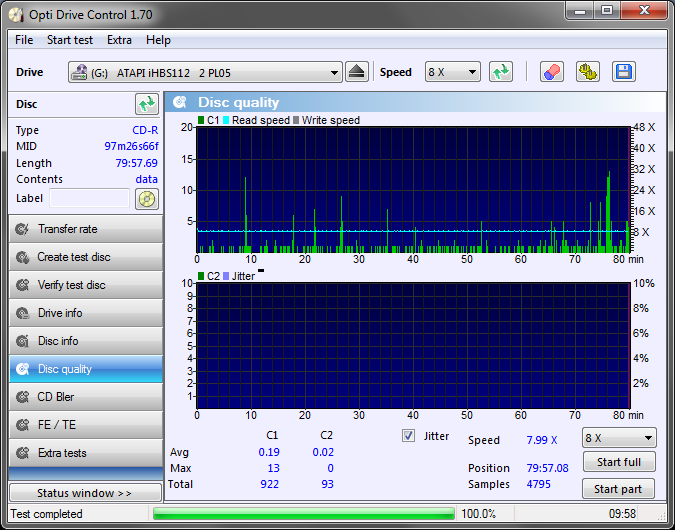675x530 pixels.
Task: Open the Drive info section
Action: pos(86,313)
